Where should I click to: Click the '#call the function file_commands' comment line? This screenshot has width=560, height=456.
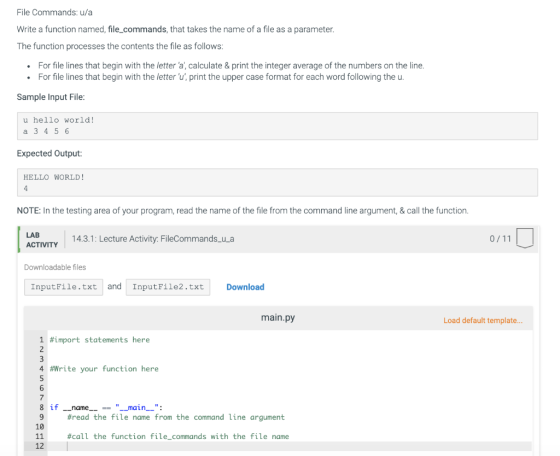(178, 436)
